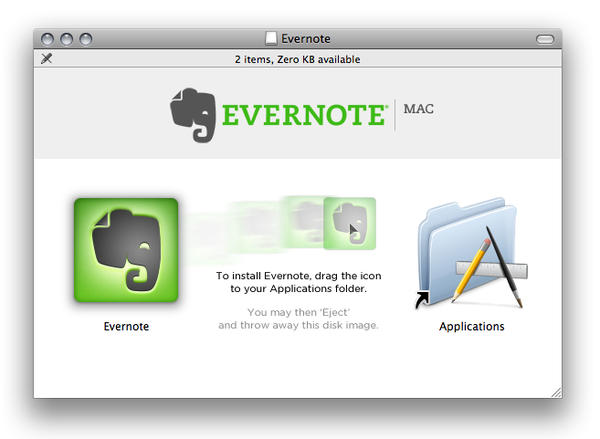Click the "Evernote" label under the app icon

click(126, 326)
